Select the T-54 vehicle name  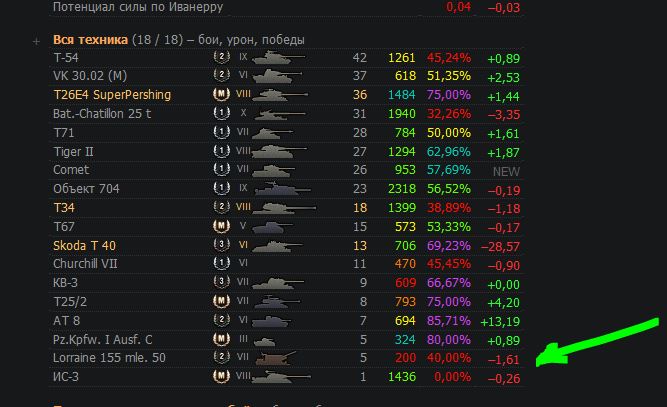pyautogui.click(x=66, y=57)
